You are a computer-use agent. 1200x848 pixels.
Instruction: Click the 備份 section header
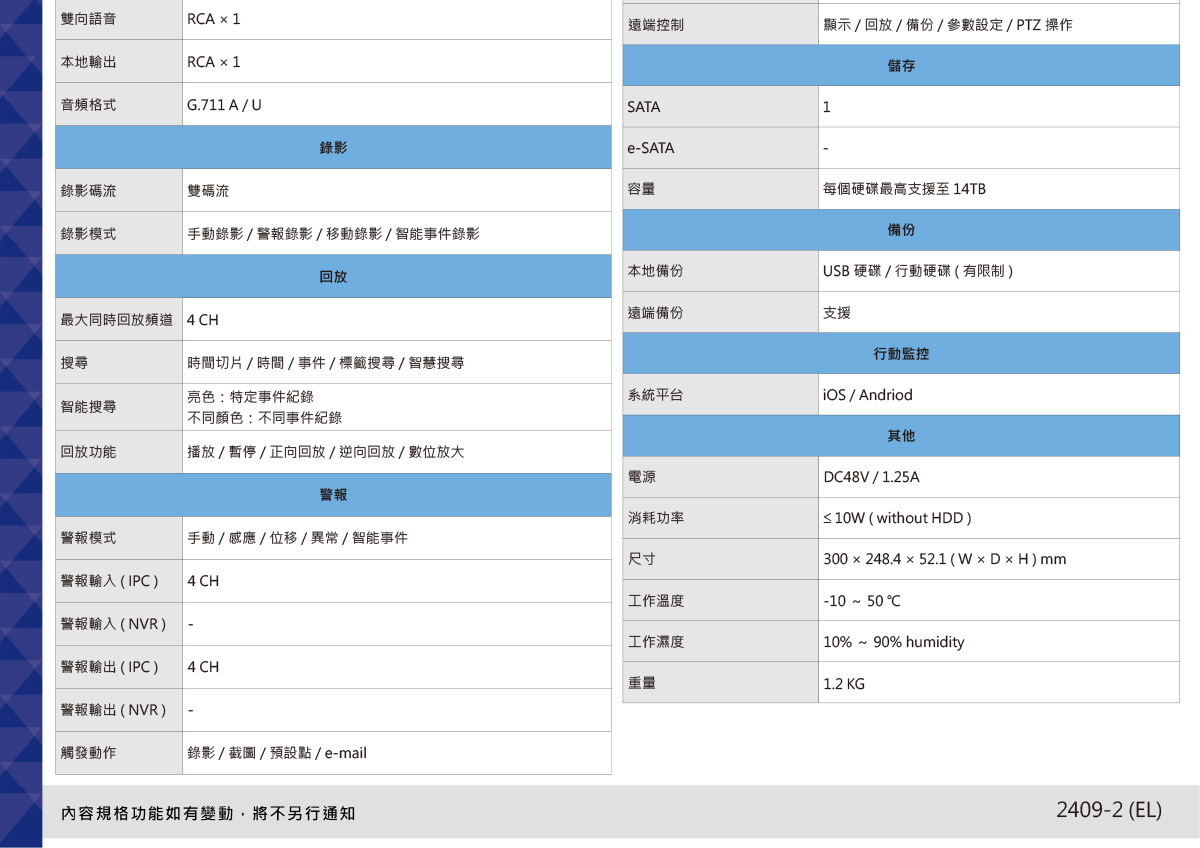click(x=901, y=230)
